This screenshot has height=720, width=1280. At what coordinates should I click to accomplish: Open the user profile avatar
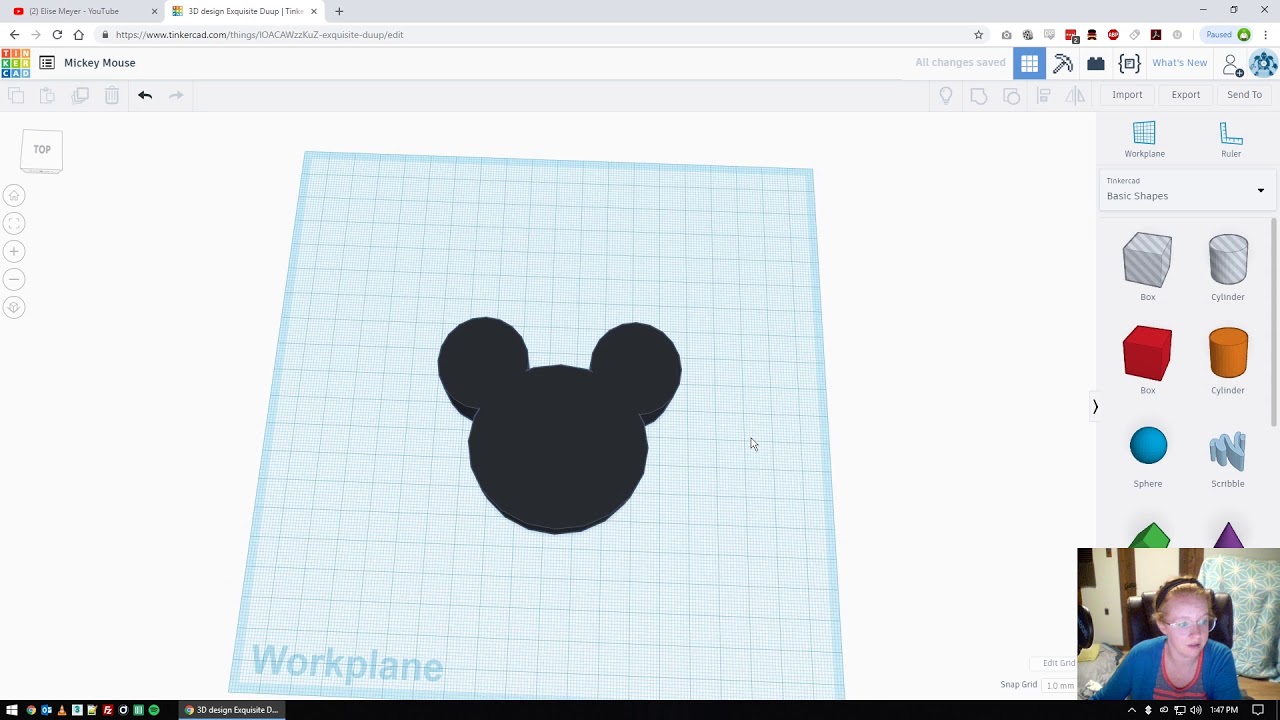pyautogui.click(x=1264, y=63)
